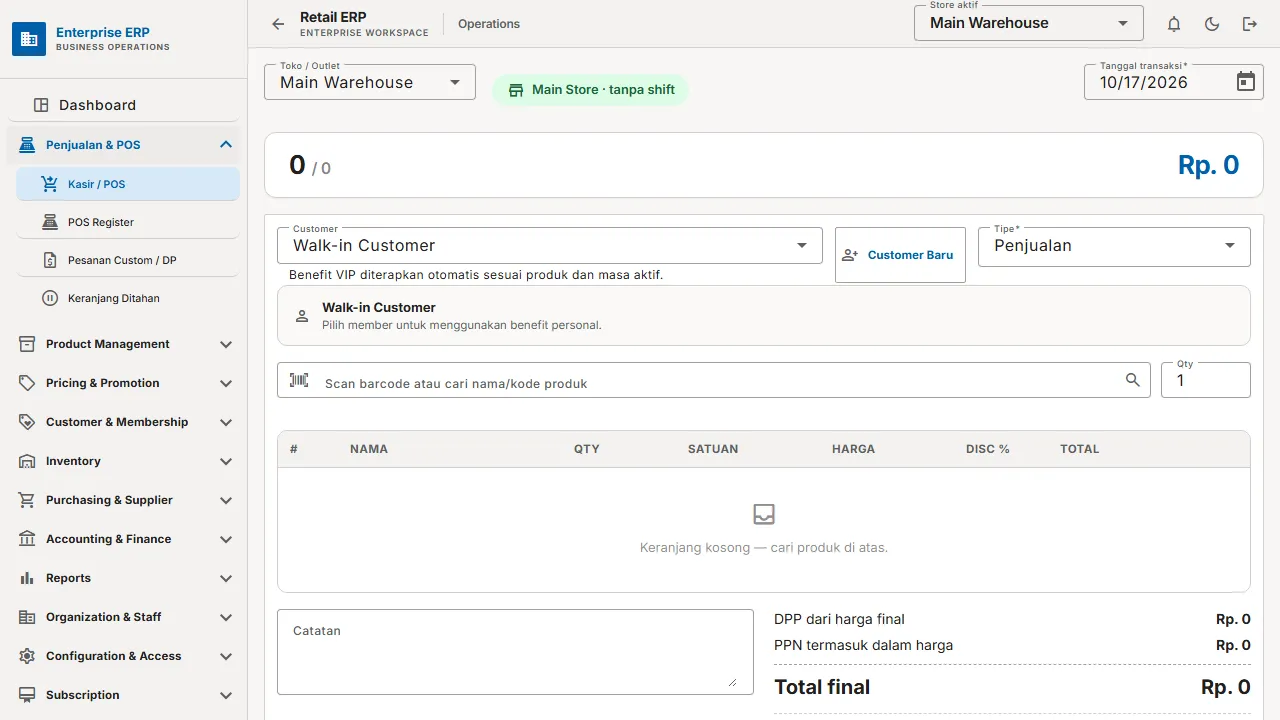Click the logout icon in header
The width and height of the screenshot is (1280, 720).
point(1250,24)
